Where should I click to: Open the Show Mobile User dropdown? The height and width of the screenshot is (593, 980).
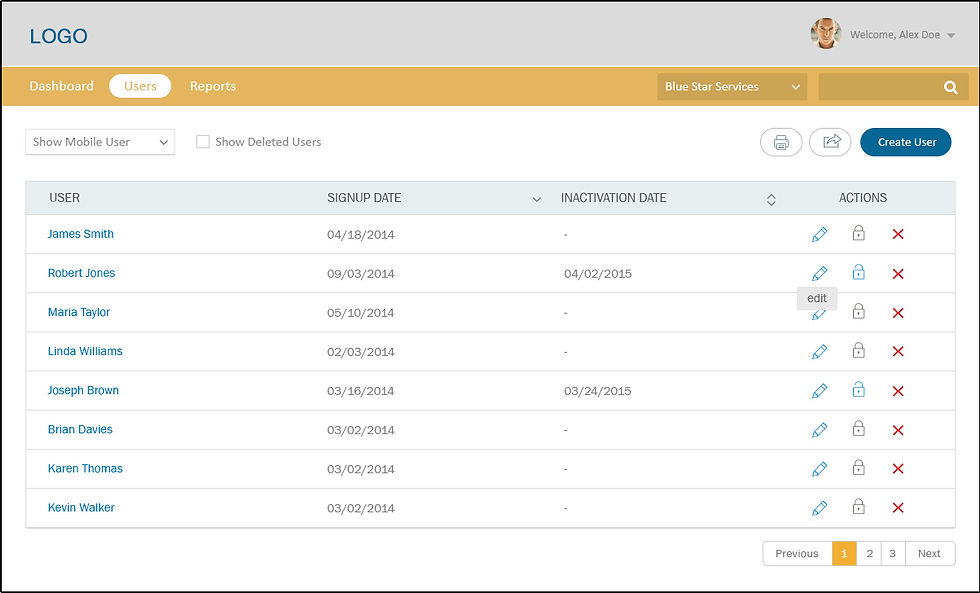[x=100, y=142]
